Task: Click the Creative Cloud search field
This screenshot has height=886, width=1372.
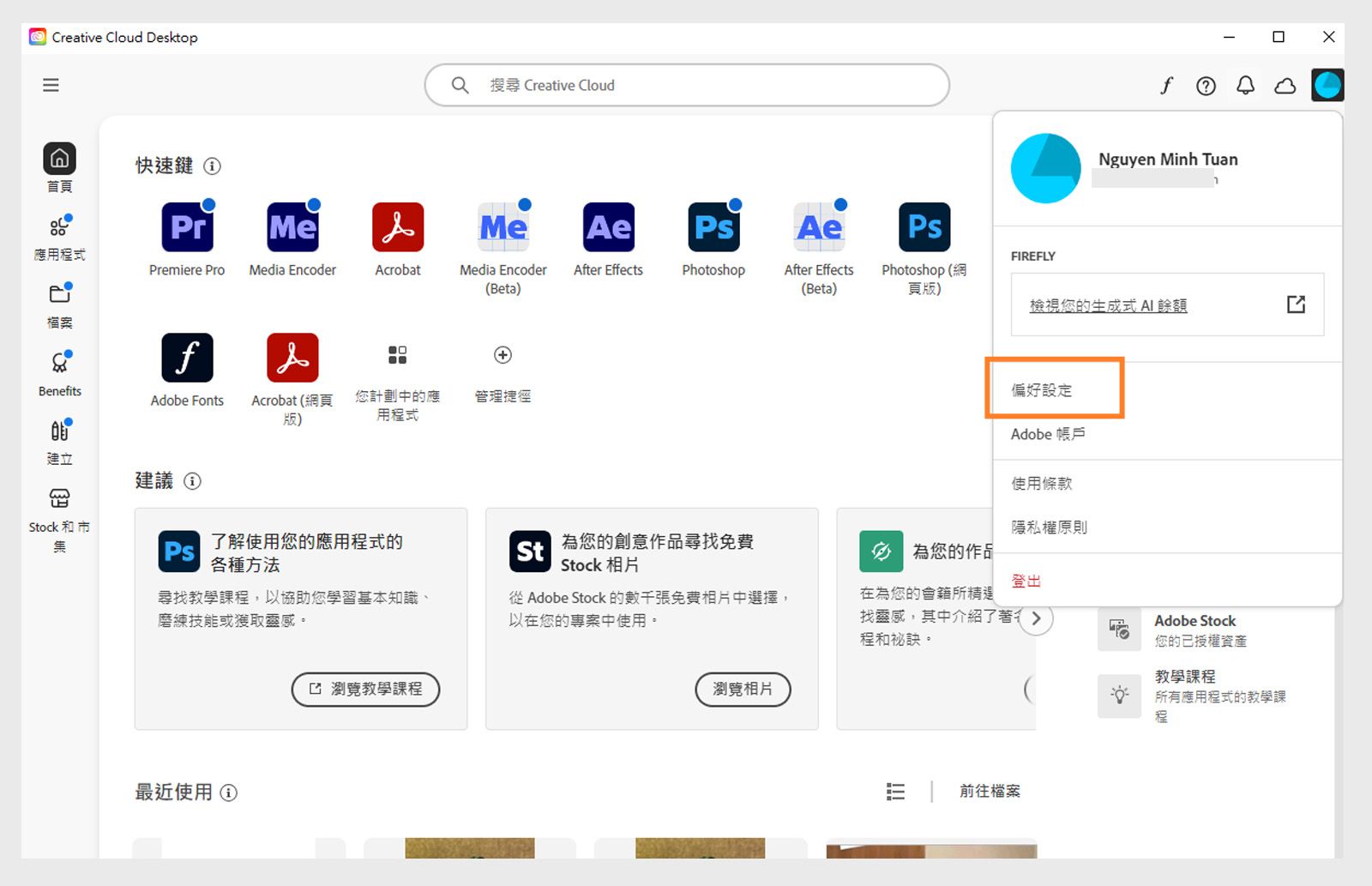Action: (686, 85)
